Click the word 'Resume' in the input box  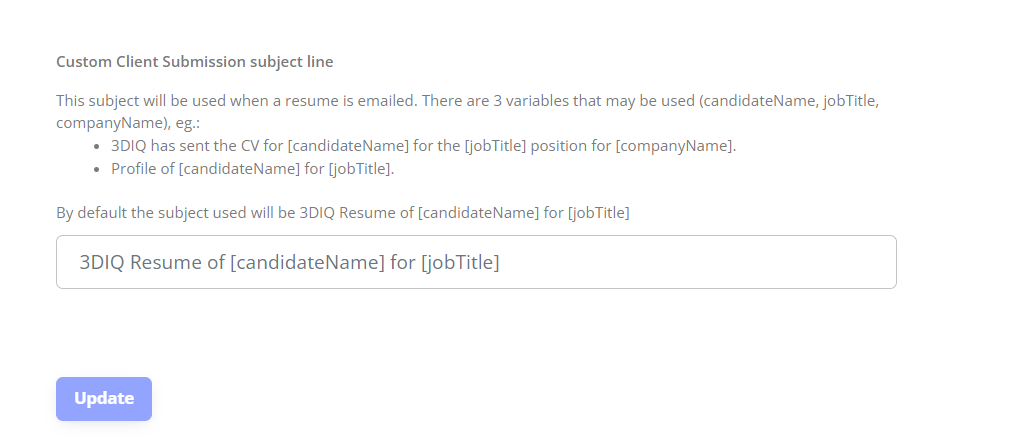point(167,263)
